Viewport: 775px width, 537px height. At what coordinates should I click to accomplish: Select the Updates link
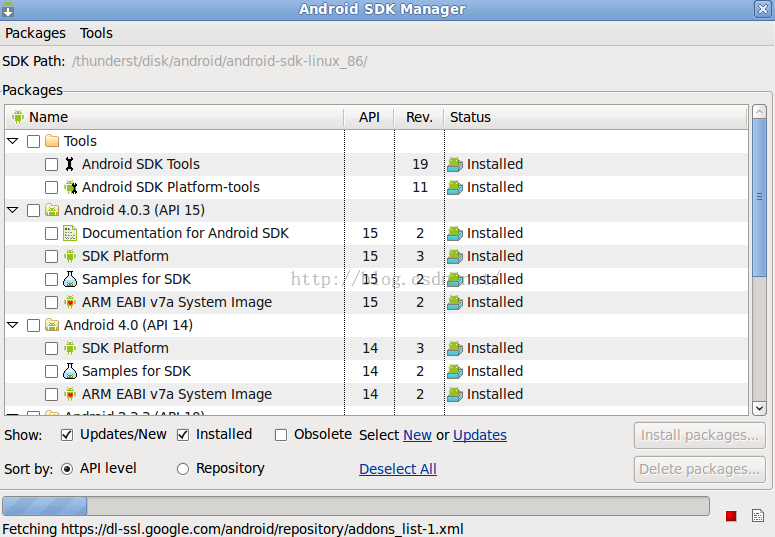(x=480, y=435)
